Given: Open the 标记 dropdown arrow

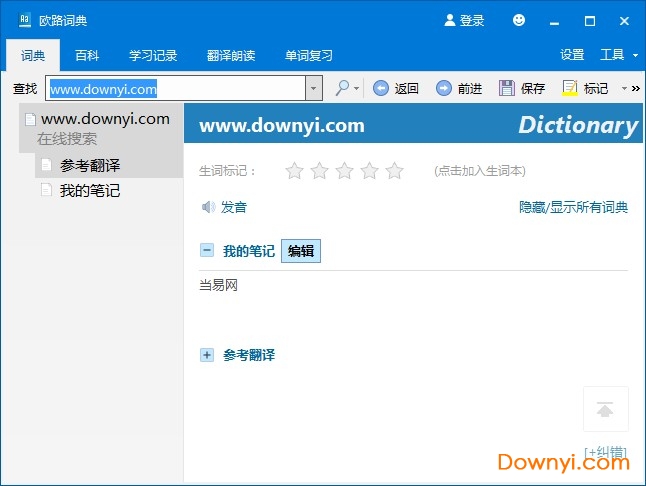Looking at the screenshot, I should tap(624, 88).
